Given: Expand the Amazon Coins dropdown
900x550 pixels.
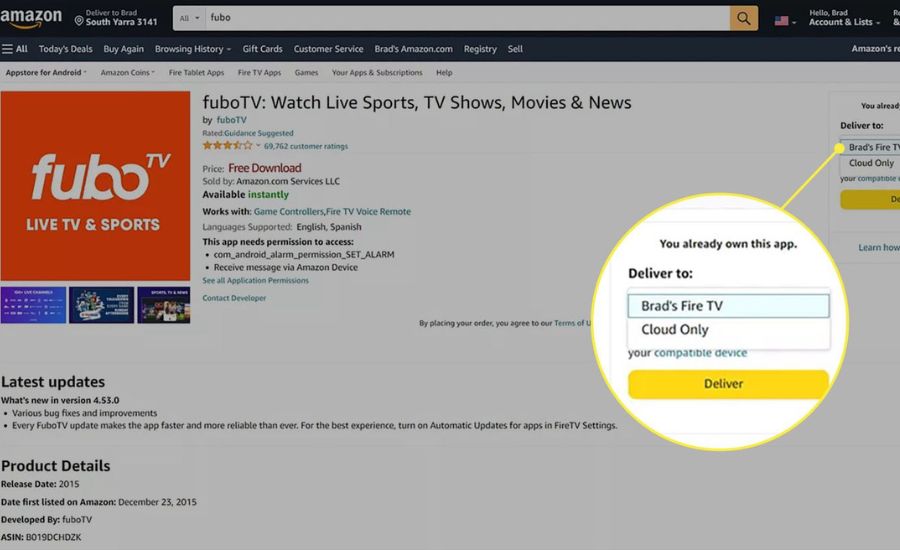Looking at the screenshot, I should (127, 72).
